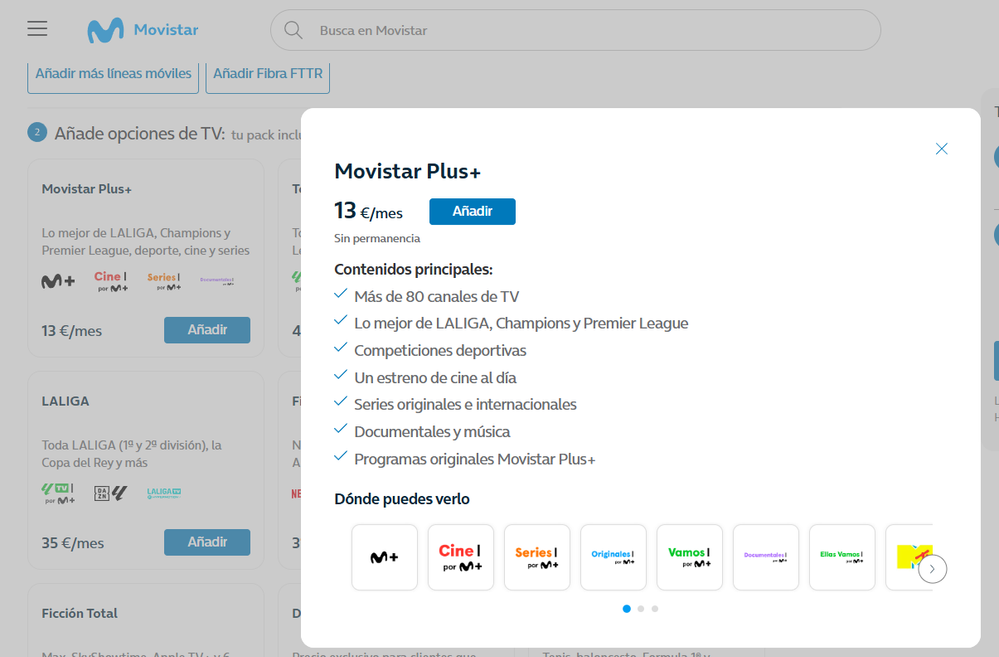Image resolution: width=999 pixels, height=657 pixels.
Task: Select the M+ channel logo tile
Action: [x=384, y=557]
